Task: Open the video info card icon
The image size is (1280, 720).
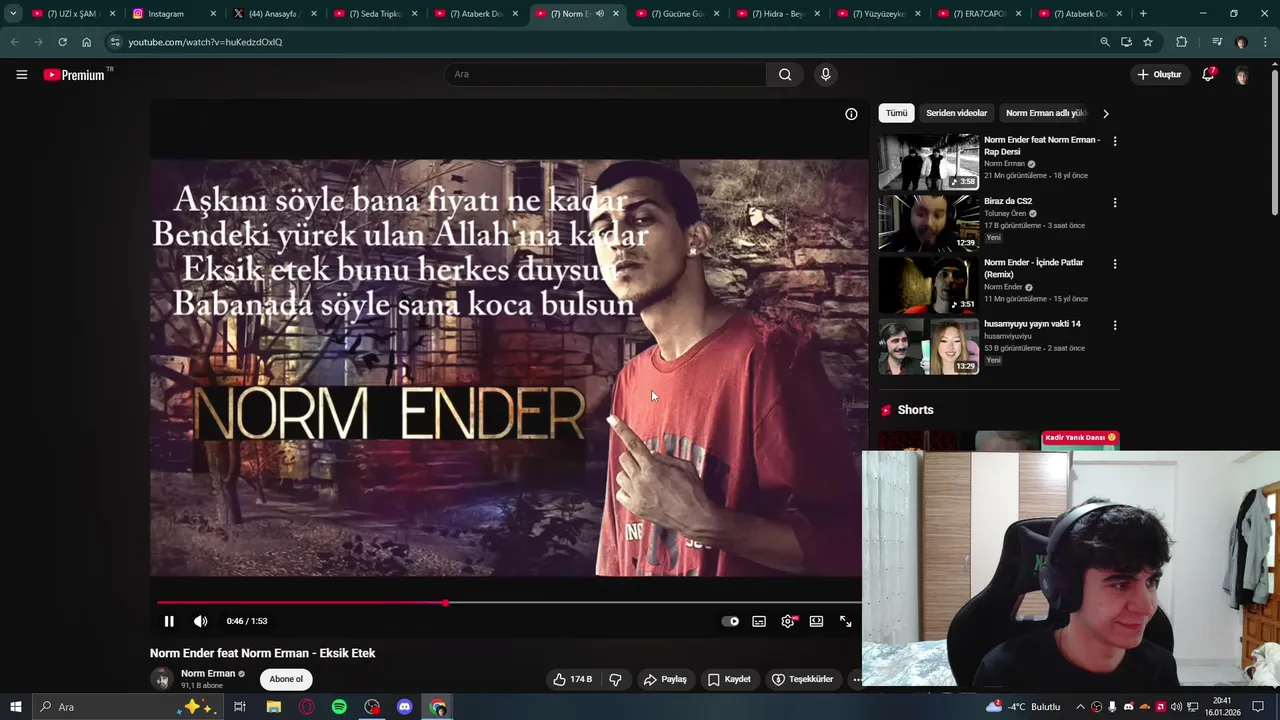Action: coord(851,114)
